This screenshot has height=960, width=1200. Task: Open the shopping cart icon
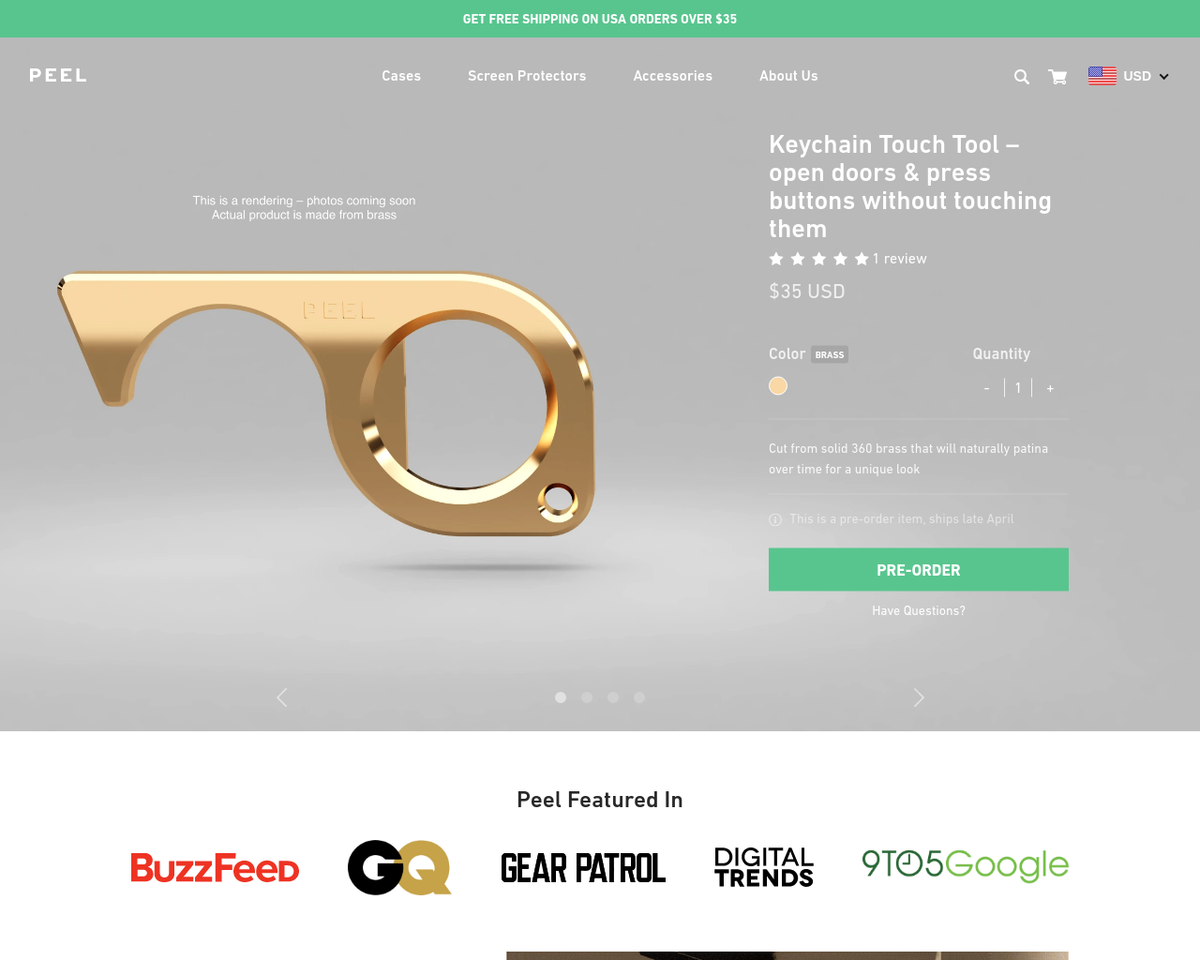click(1057, 77)
